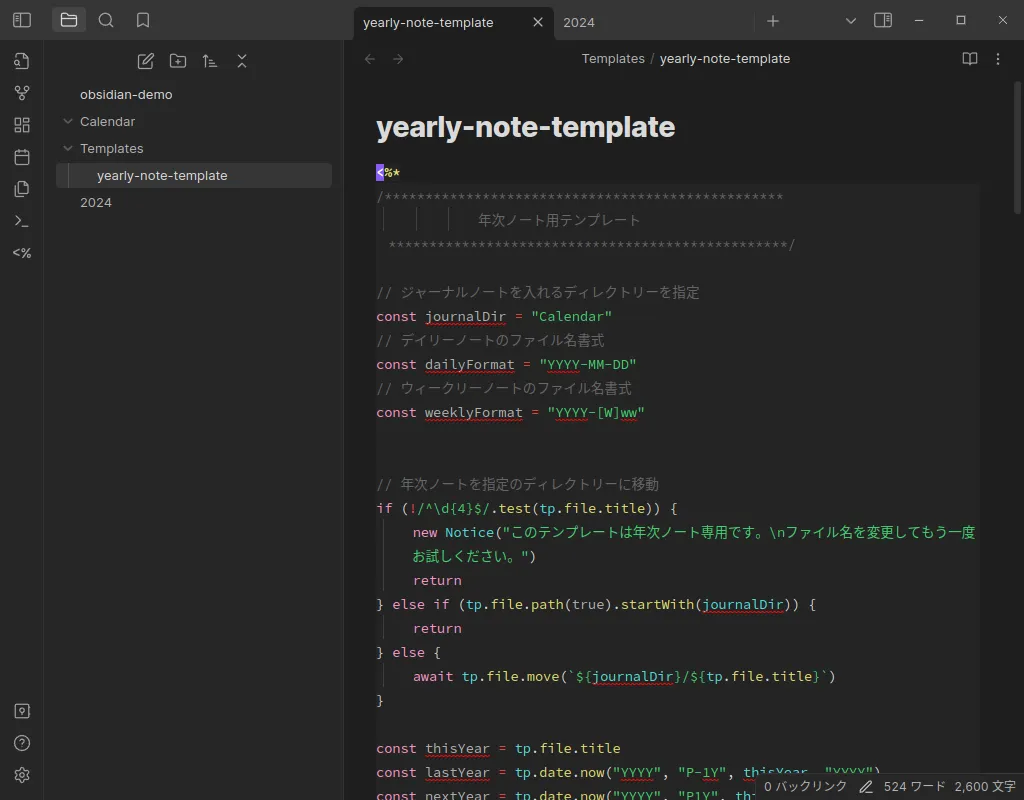The width and height of the screenshot is (1024, 800).
Task: Change the file sort order
Action: [210, 61]
